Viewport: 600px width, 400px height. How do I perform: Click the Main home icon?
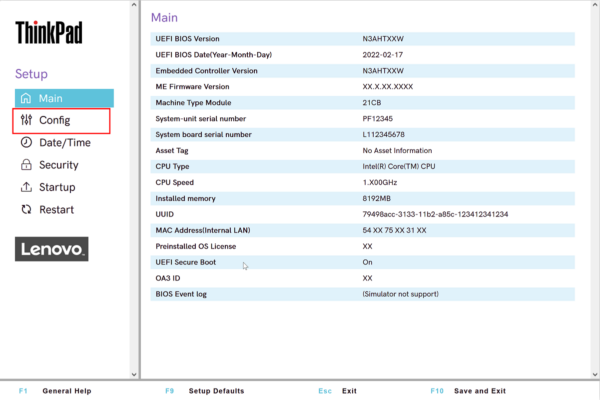(26, 98)
